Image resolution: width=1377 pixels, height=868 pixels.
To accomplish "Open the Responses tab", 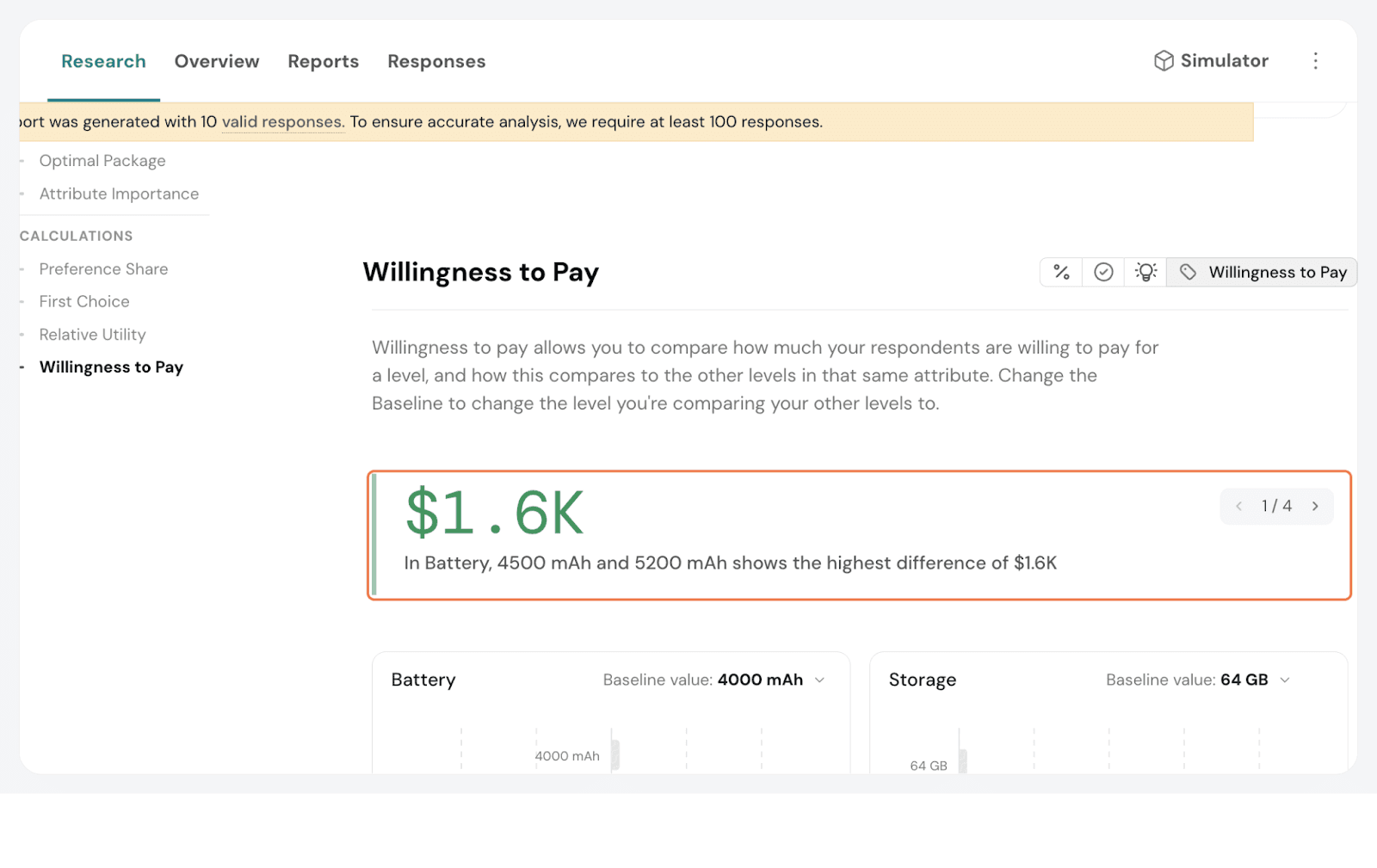I will click(436, 62).
